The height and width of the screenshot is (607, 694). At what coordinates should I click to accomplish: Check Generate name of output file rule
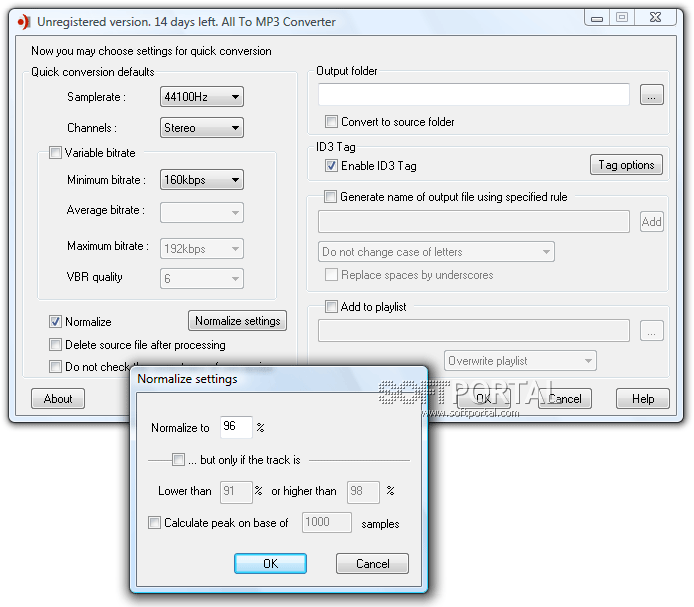(330, 197)
